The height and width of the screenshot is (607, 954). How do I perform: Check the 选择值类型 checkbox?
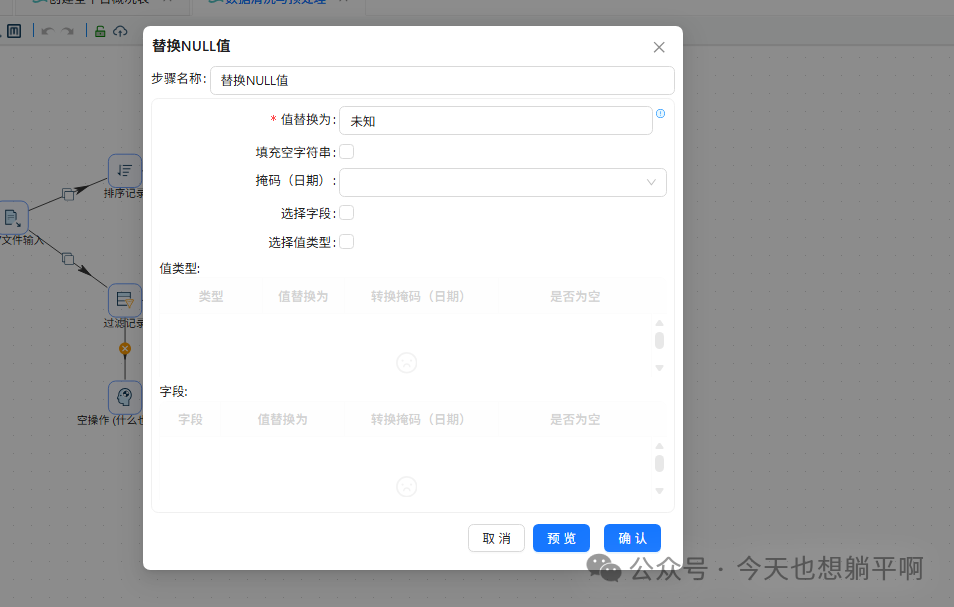click(347, 241)
